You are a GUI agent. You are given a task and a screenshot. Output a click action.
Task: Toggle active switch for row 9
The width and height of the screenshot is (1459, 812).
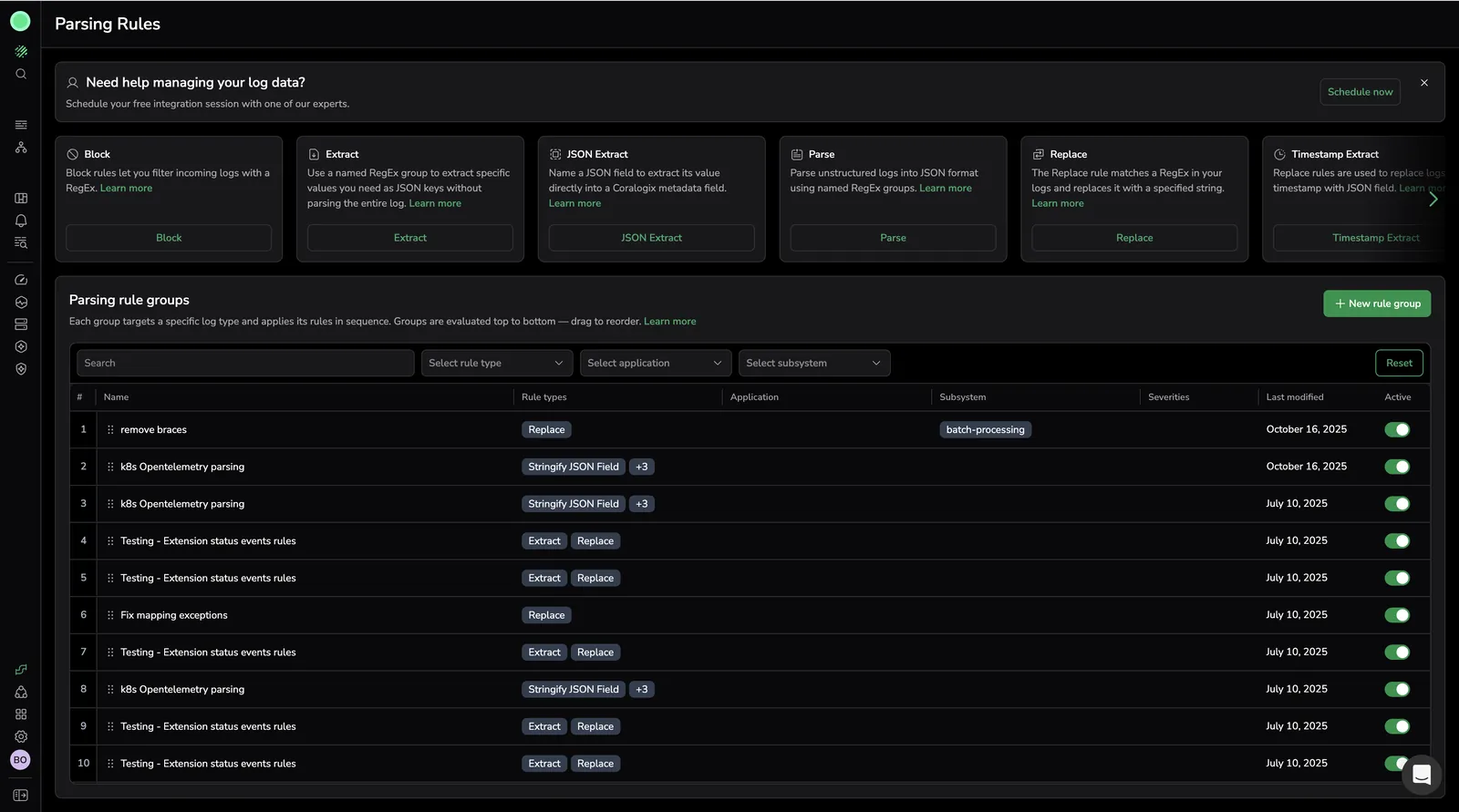coord(1397,726)
